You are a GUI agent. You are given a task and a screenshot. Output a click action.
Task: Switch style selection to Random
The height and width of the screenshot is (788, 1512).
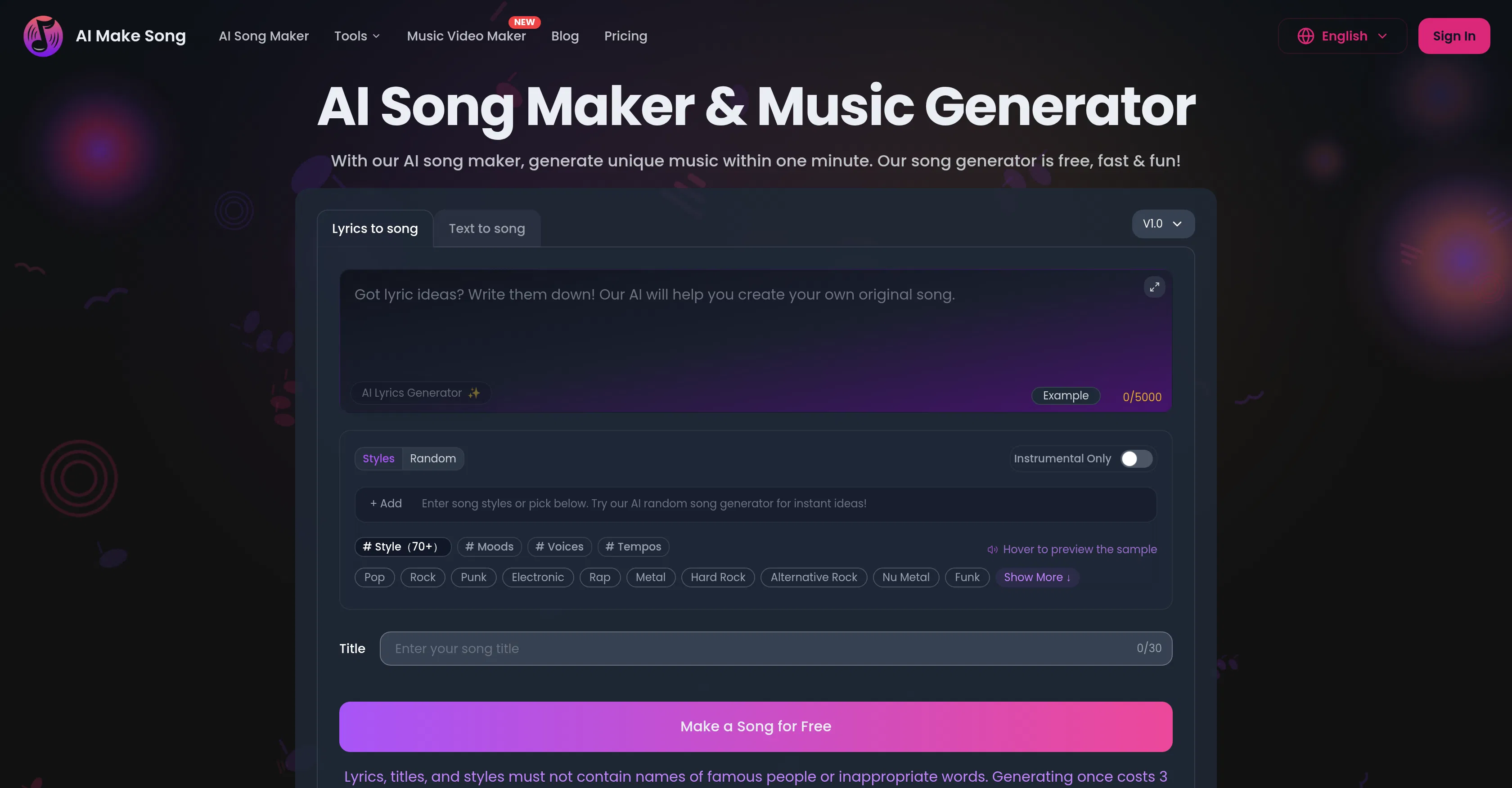[x=432, y=458]
